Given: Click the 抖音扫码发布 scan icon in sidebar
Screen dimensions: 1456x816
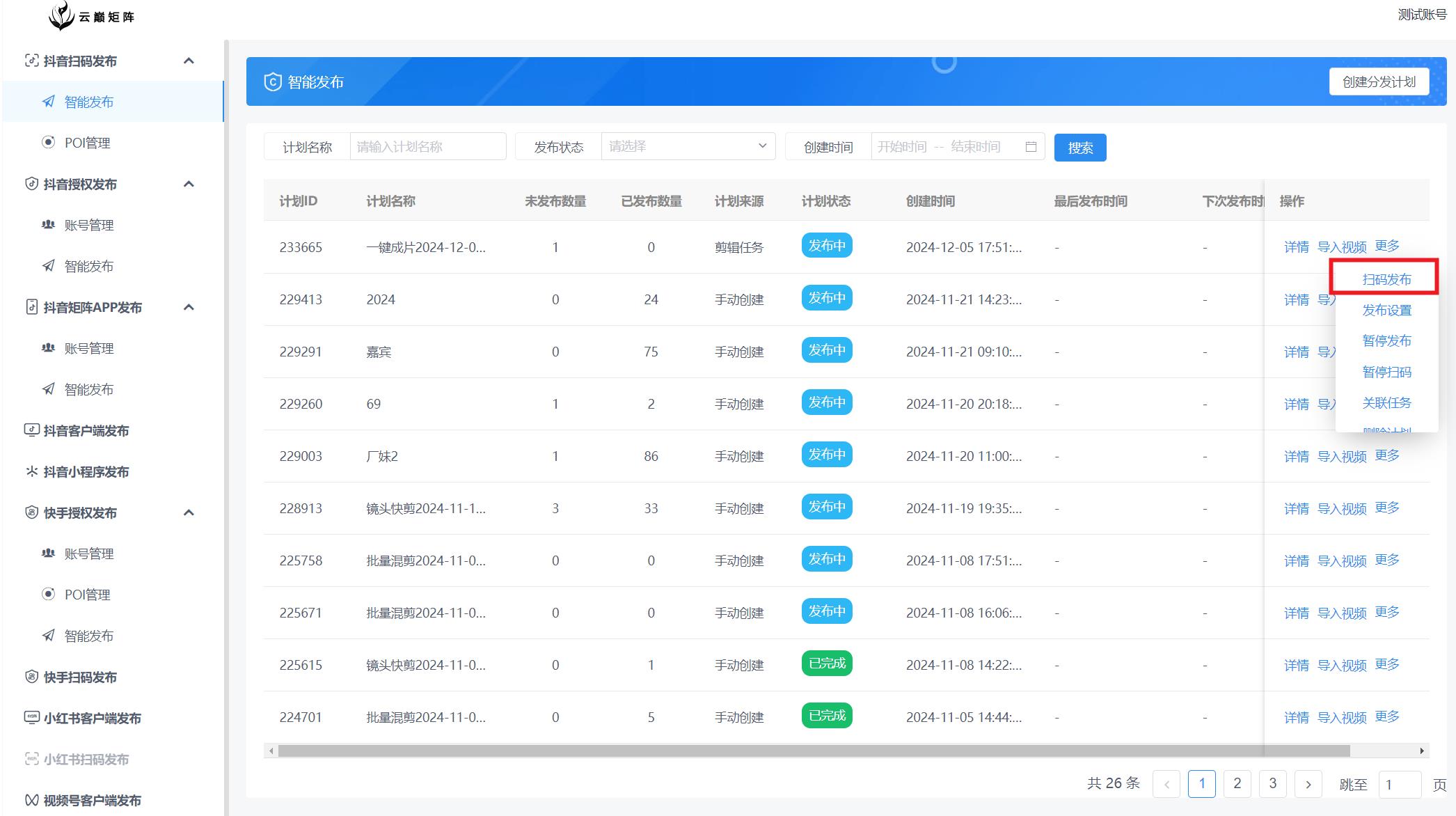Looking at the screenshot, I should pyautogui.click(x=31, y=61).
